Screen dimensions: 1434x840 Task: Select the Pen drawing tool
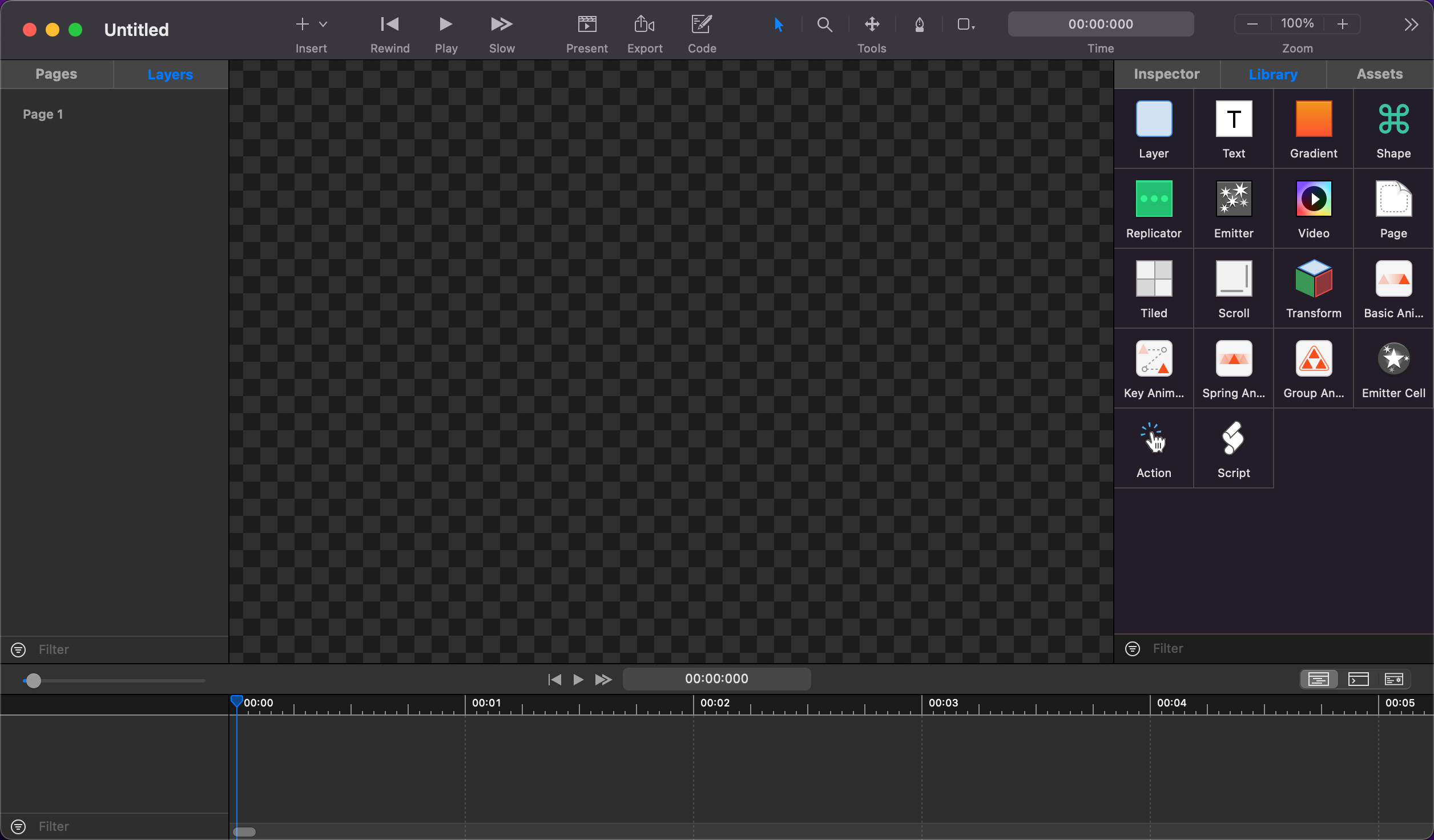point(919,25)
